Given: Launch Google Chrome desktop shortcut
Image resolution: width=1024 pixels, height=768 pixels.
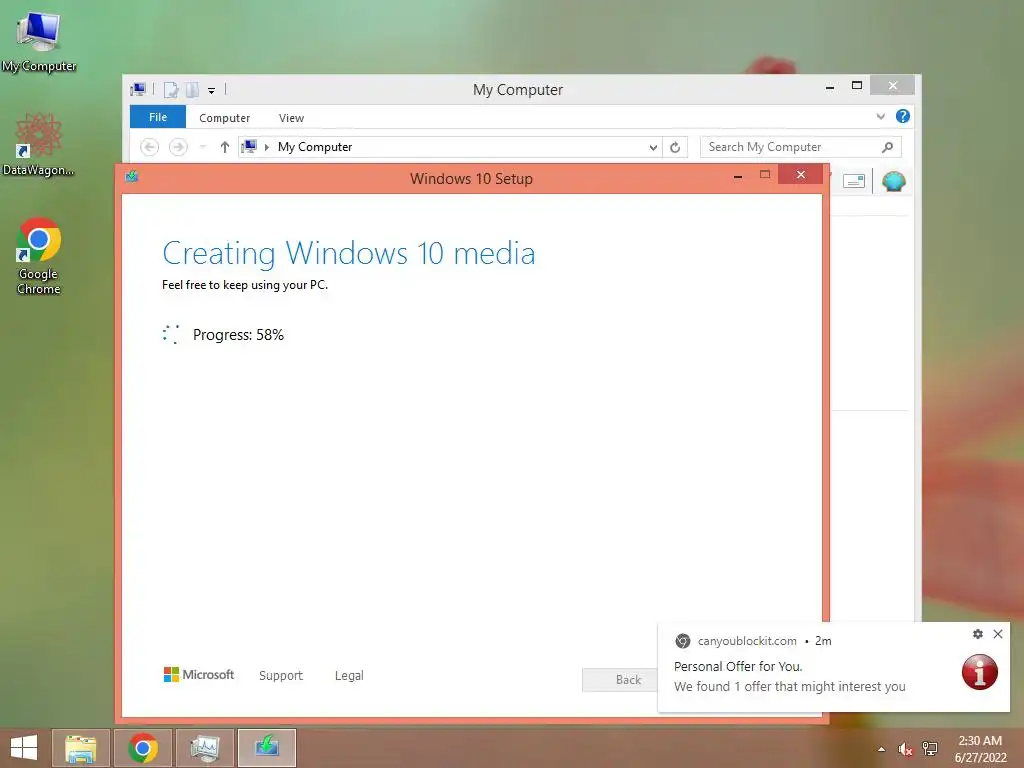Looking at the screenshot, I should click(39, 255).
